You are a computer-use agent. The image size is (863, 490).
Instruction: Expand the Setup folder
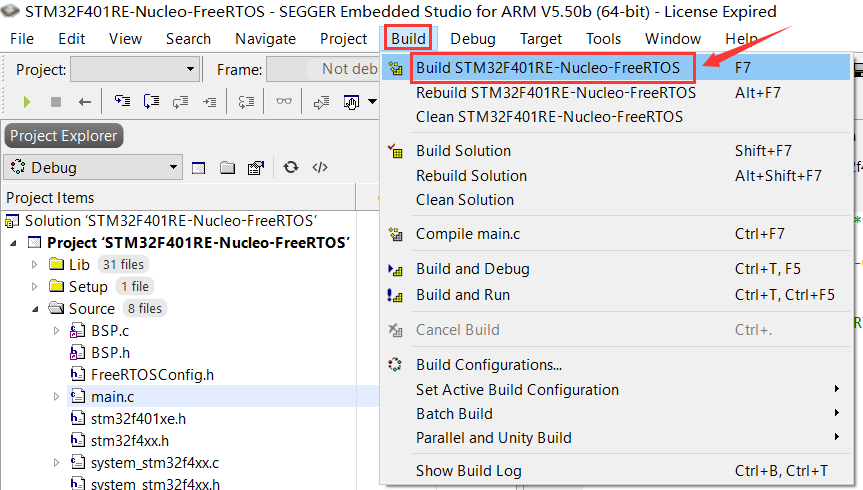(34, 287)
